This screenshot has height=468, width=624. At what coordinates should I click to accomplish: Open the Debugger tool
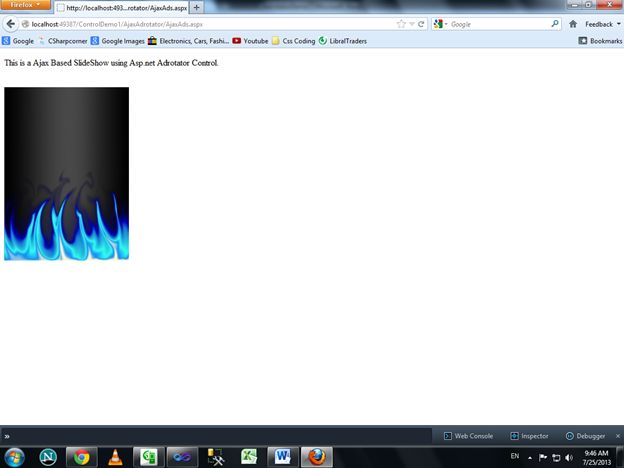[x=585, y=436]
